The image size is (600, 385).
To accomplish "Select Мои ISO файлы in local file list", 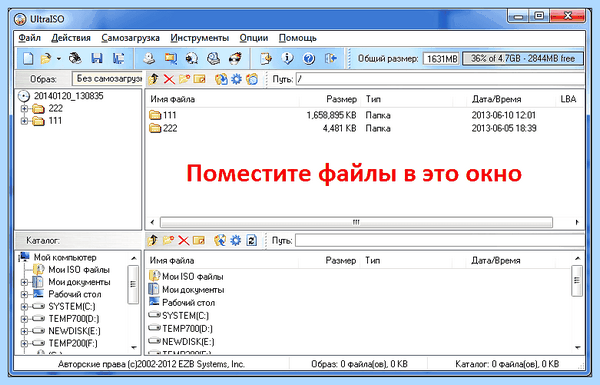I will point(186,276).
